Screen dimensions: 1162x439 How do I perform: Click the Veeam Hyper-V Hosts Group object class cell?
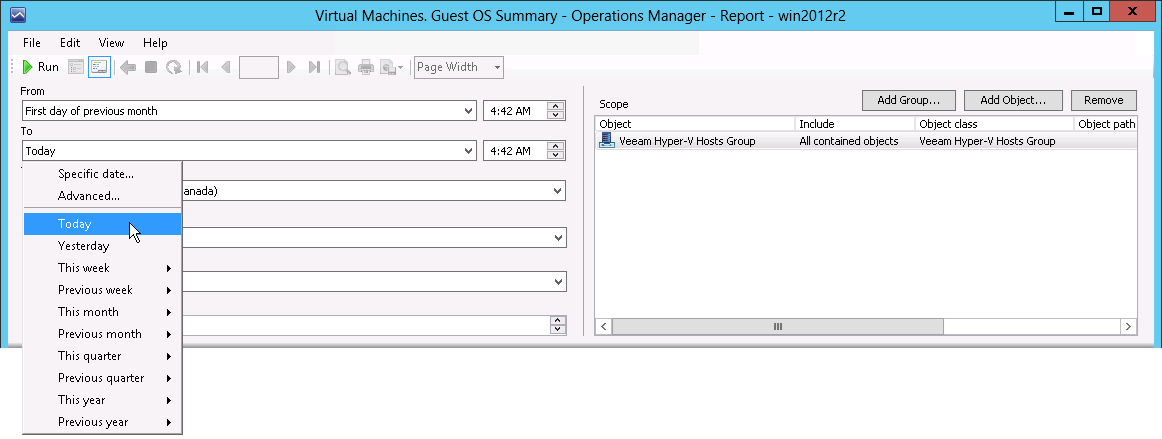[x=987, y=141]
